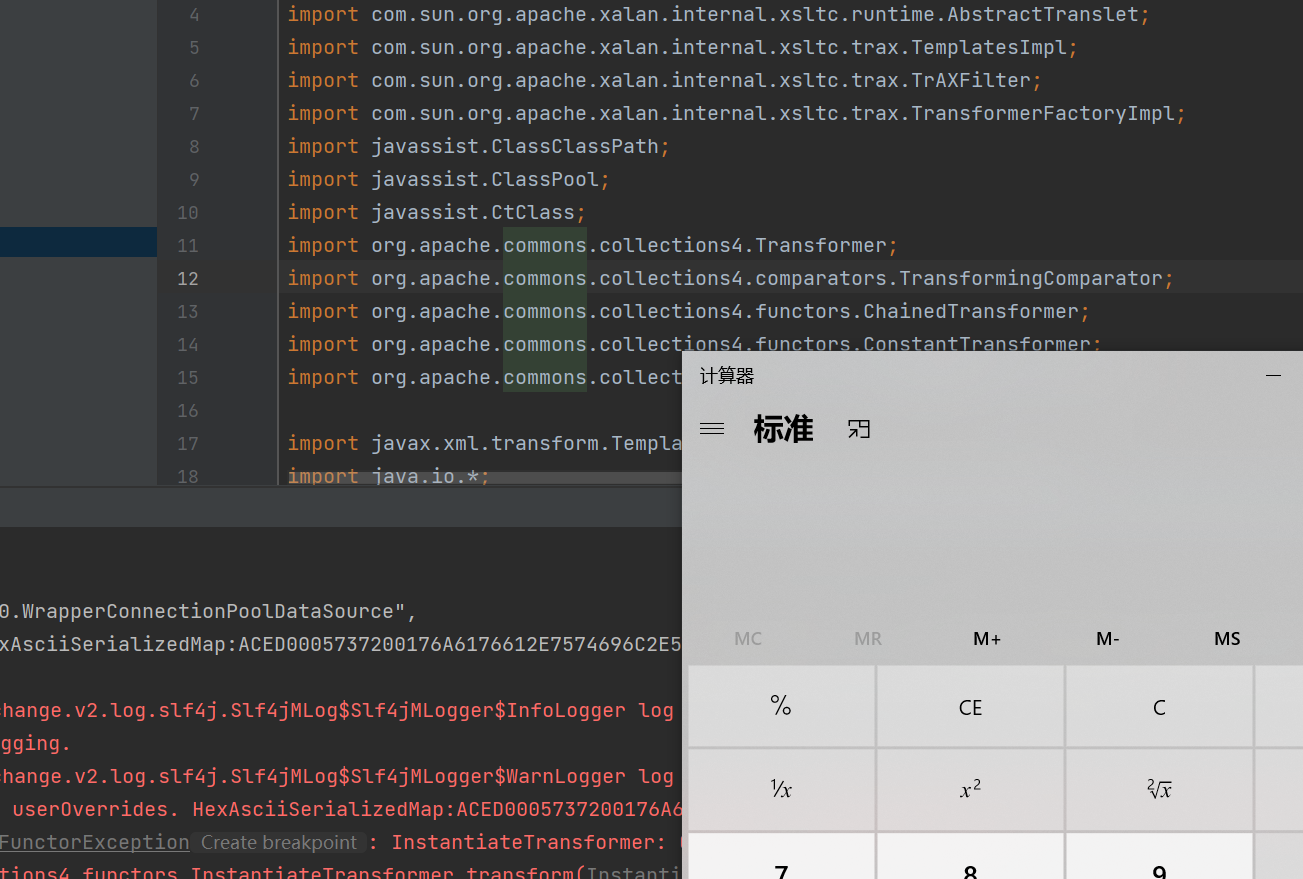Viewport: 1303px width, 879px height.
Task: Minimize the calculator window
Action: [1273, 376]
